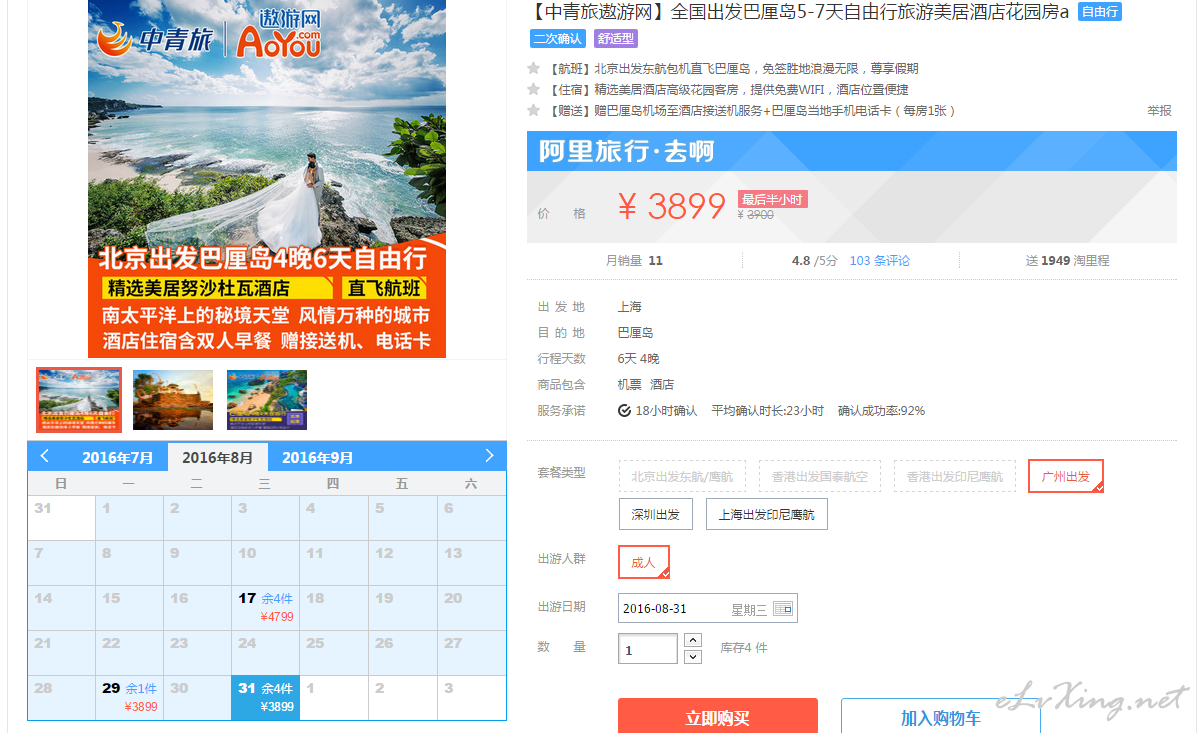Viewport: 1200px width, 733px height.
Task: Click departure value 上海
Action: [x=629, y=307]
